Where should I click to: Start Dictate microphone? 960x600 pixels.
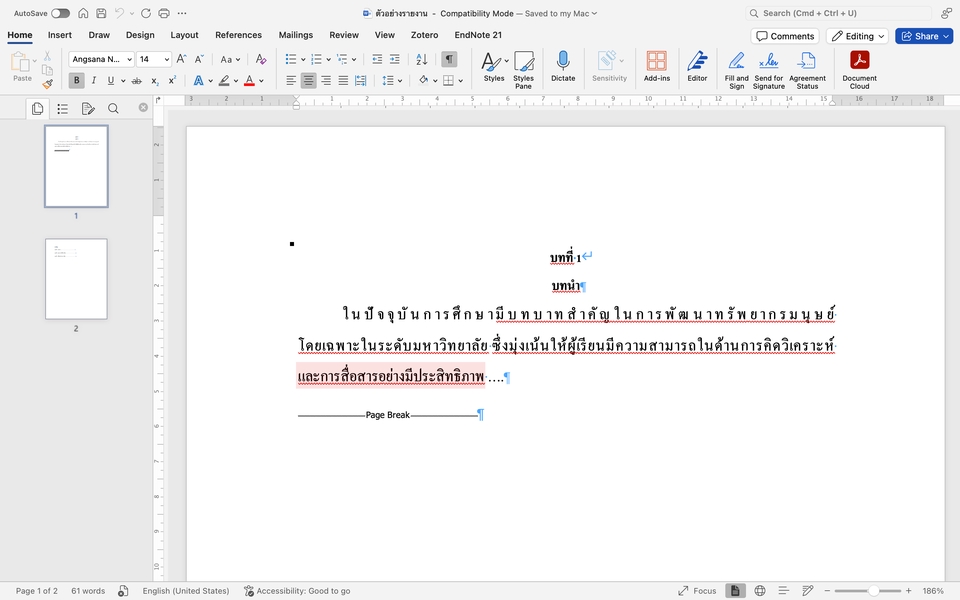pos(563,66)
